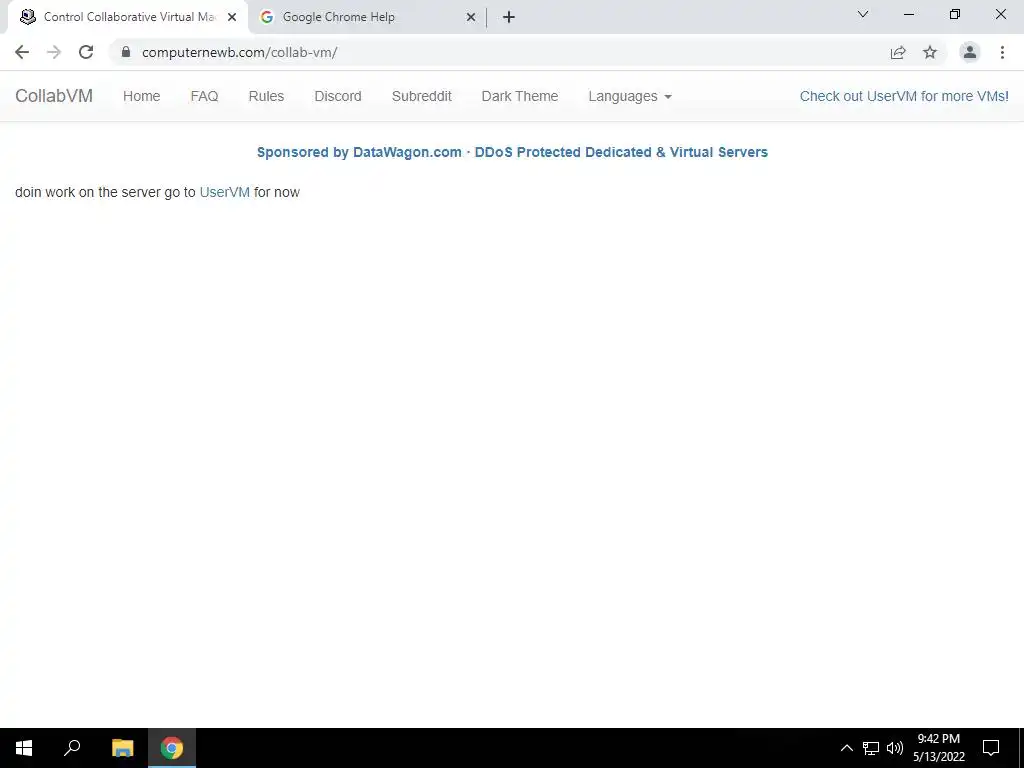Close the Control Collaborative Virtual Machines tab
Screen dimensions: 1024x768
click(232, 17)
